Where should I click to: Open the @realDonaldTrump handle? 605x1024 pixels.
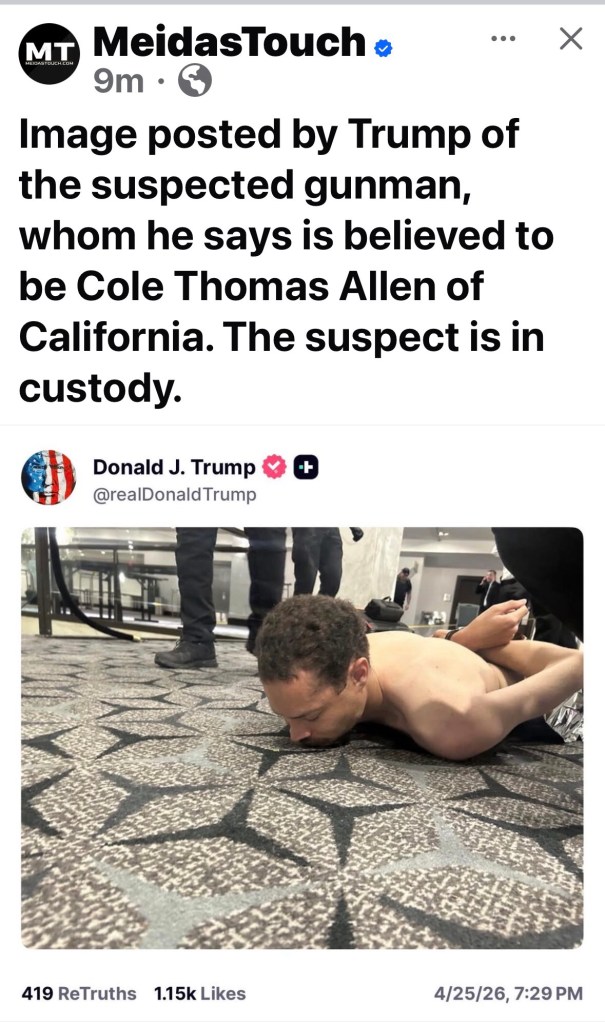[174, 494]
